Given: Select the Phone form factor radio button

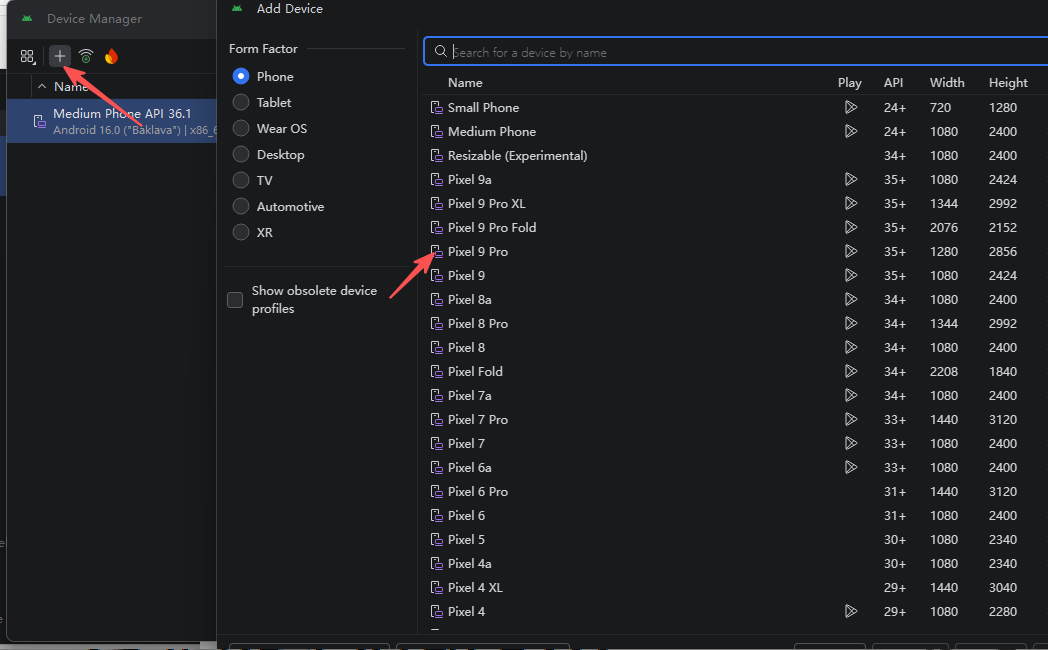Looking at the screenshot, I should click(x=241, y=76).
